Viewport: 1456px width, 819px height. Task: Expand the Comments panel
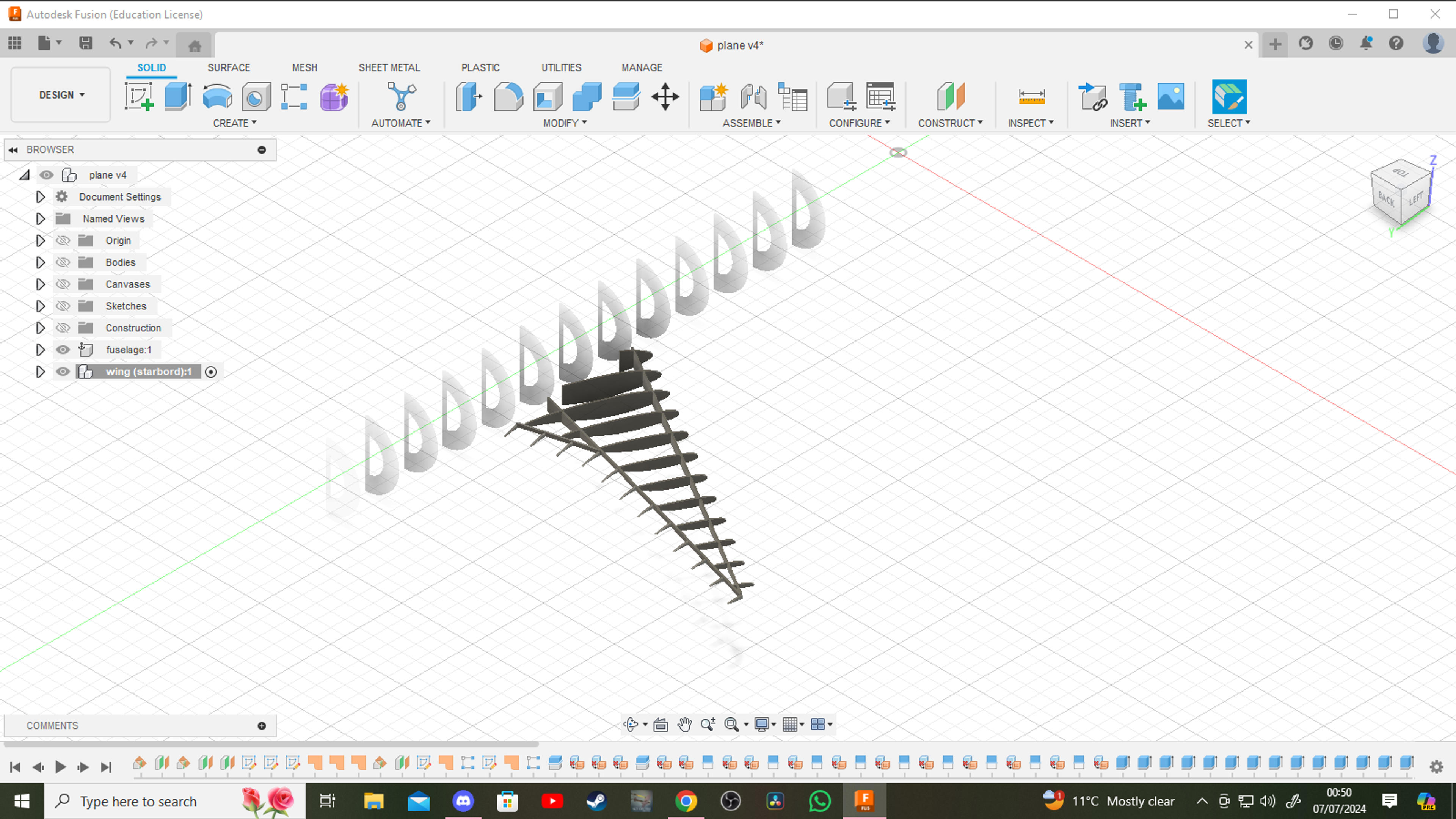pyautogui.click(x=262, y=726)
